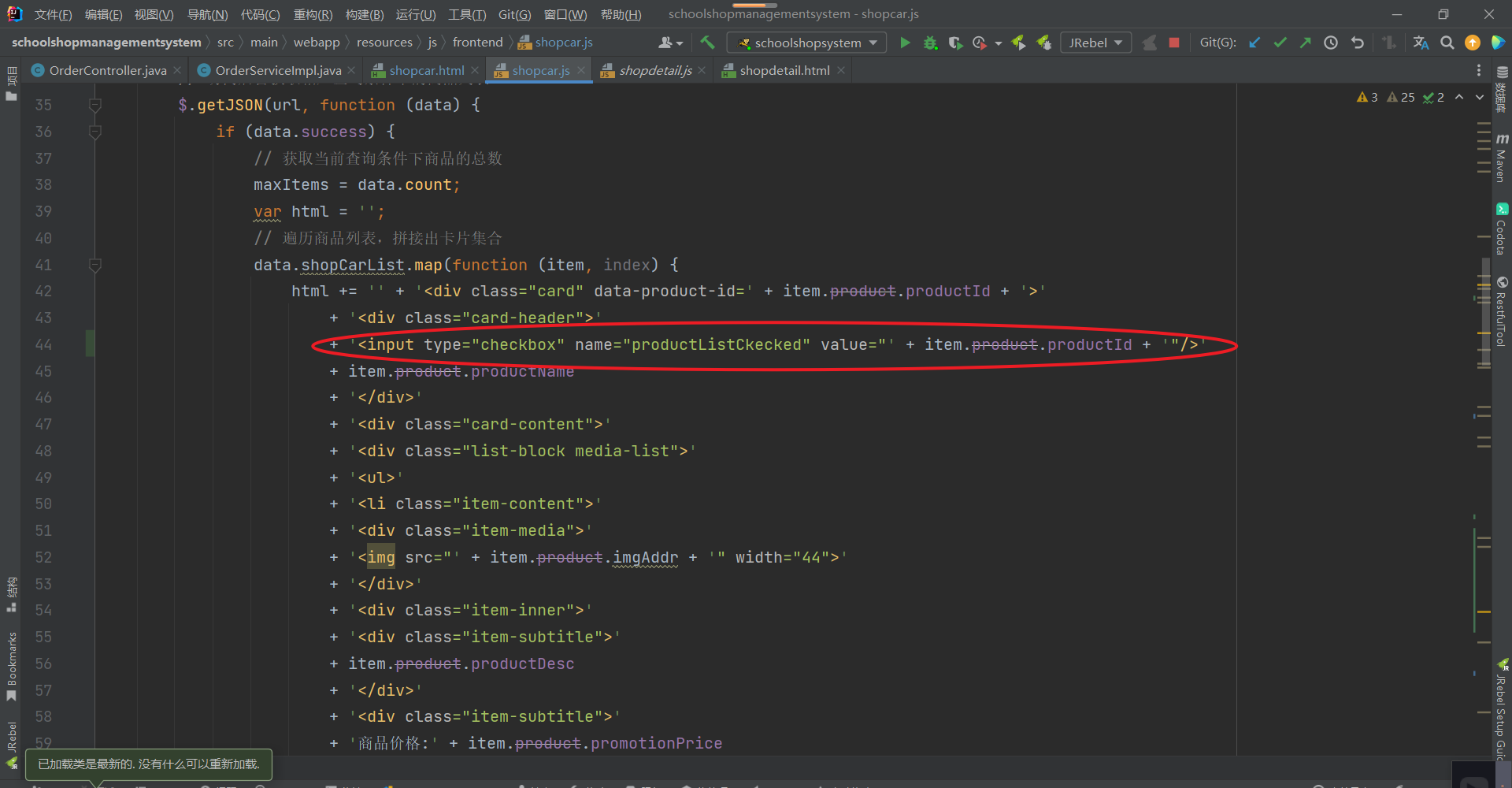Open schoolshopsystem run configuration dropdown
Screen dimensions: 1512x788
coord(807,43)
